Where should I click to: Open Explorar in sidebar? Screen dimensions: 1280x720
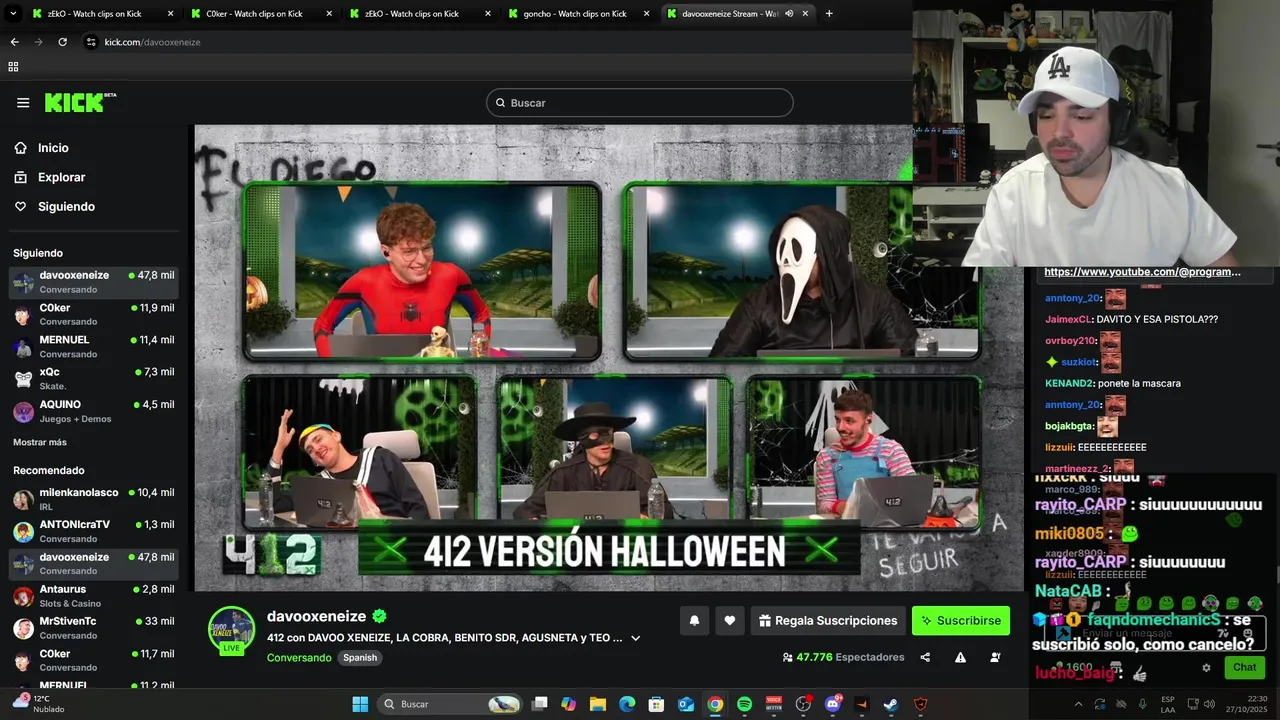[61, 177]
